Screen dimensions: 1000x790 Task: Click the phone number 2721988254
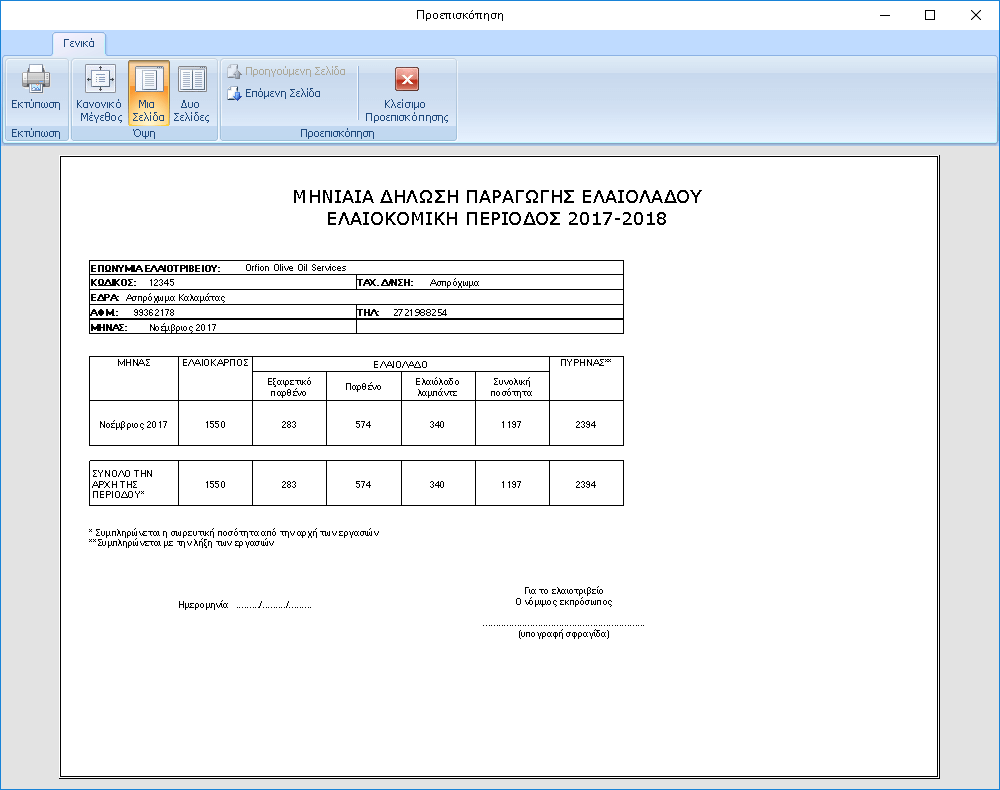tap(420, 313)
